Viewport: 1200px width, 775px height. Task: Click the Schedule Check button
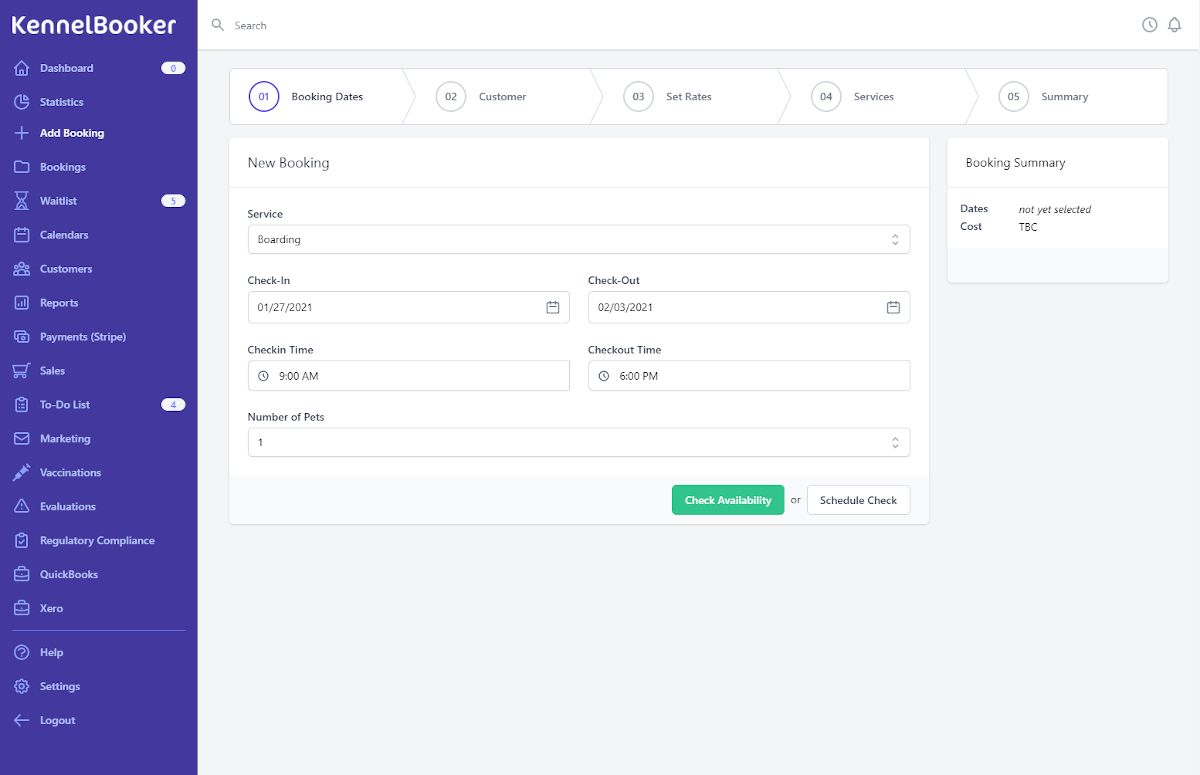point(858,500)
